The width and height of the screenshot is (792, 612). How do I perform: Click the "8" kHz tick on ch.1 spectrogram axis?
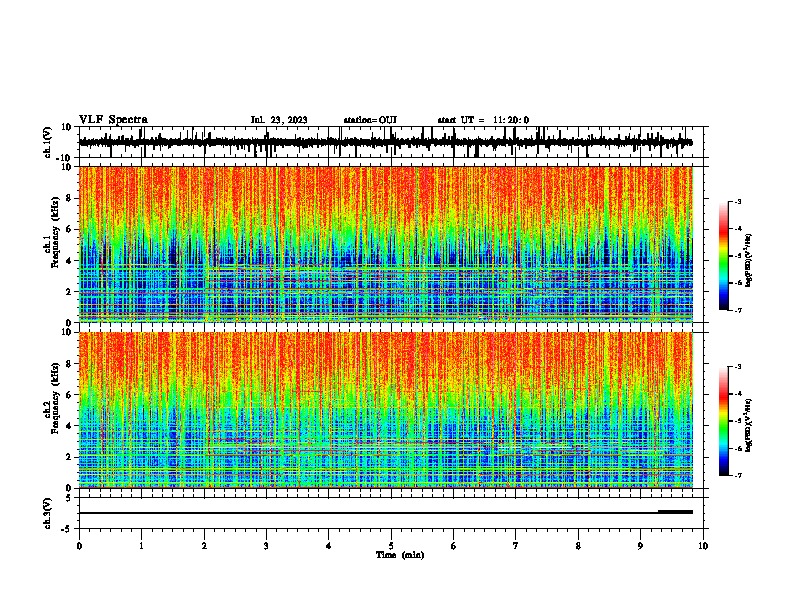(69, 198)
